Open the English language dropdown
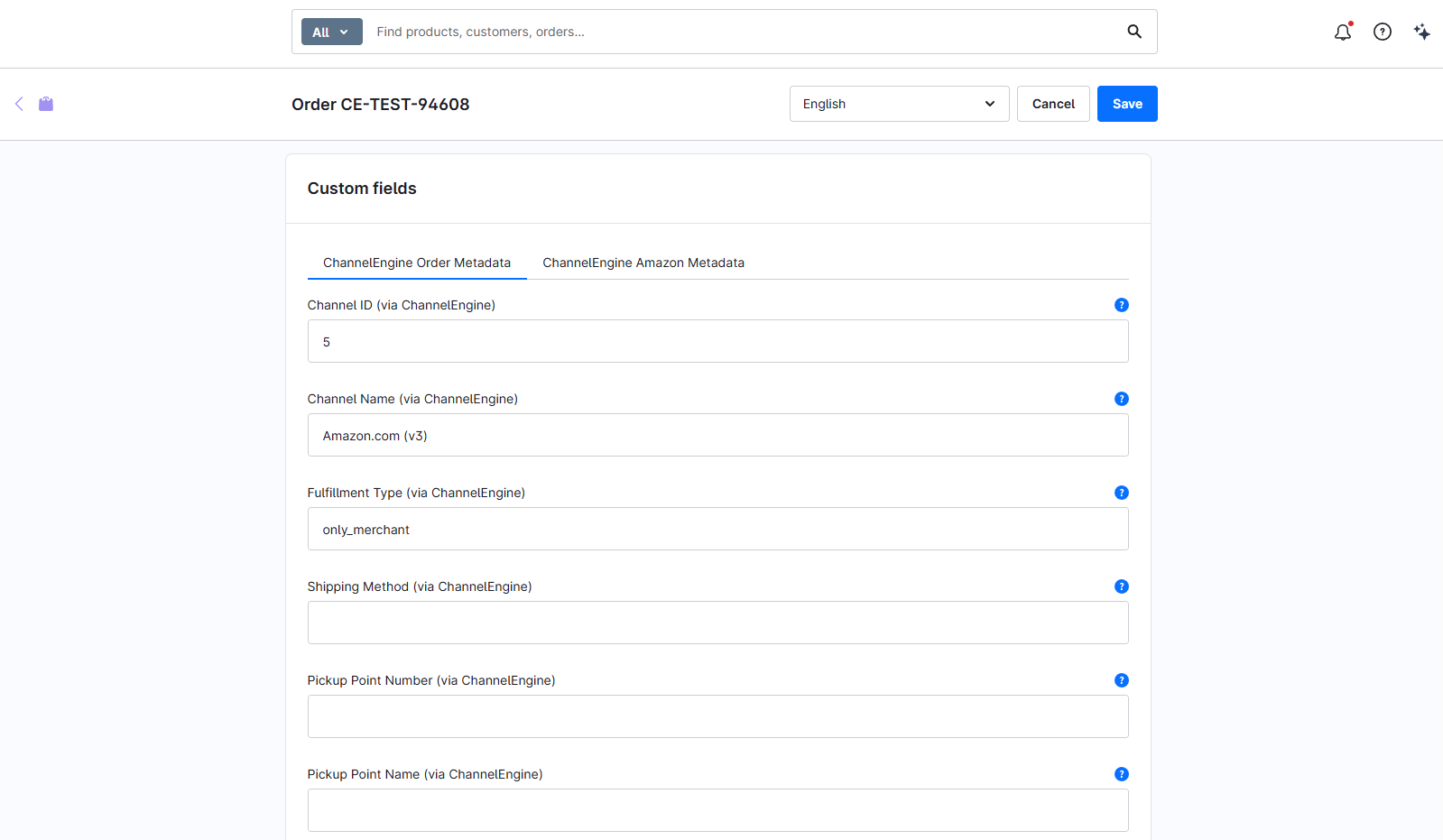 click(x=899, y=104)
